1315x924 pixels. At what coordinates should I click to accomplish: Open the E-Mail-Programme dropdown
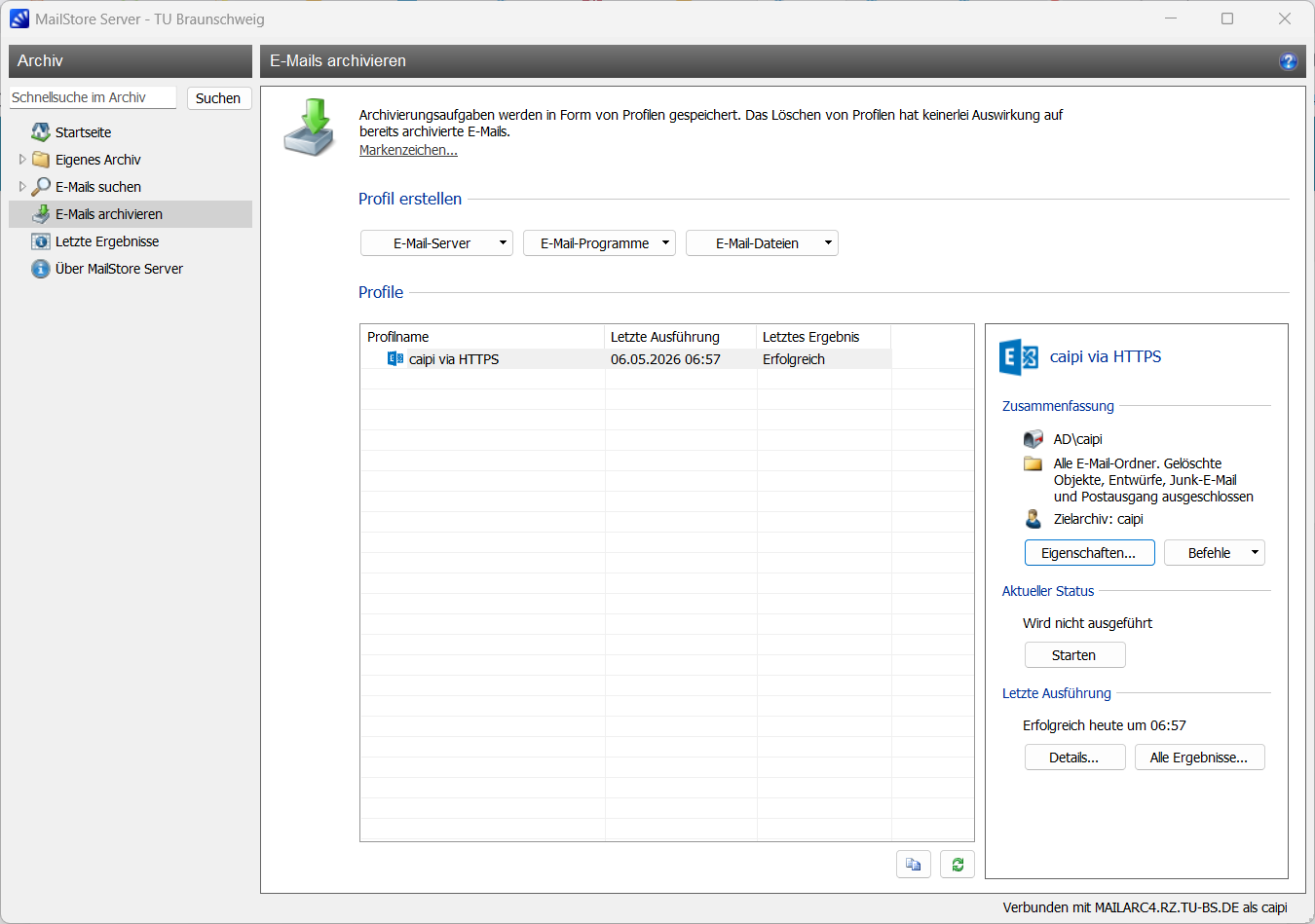pyautogui.click(x=599, y=243)
